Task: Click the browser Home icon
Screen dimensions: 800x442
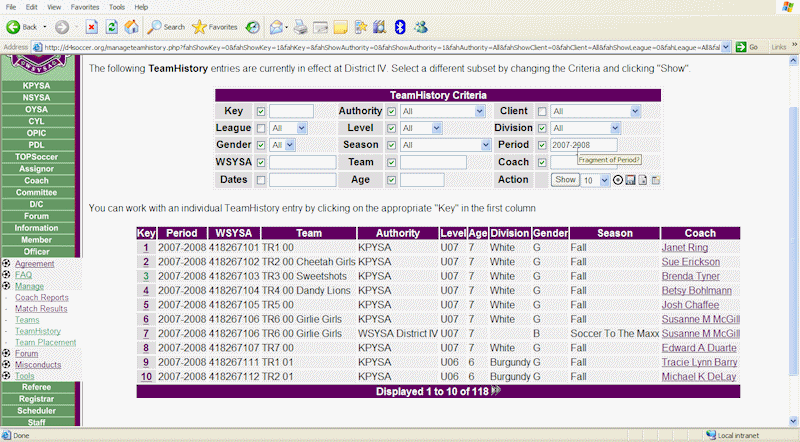Action: tap(131, 27)
